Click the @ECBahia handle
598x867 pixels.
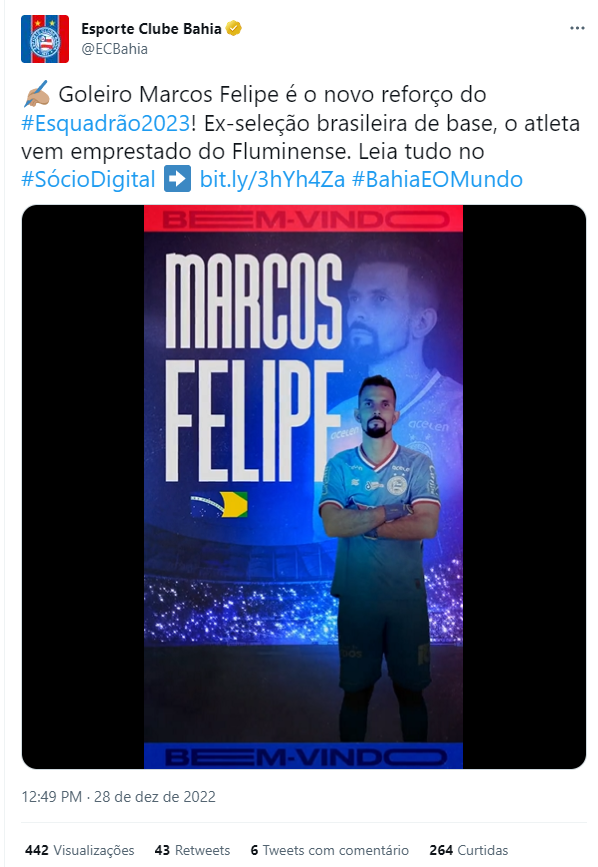click(114, 49)
